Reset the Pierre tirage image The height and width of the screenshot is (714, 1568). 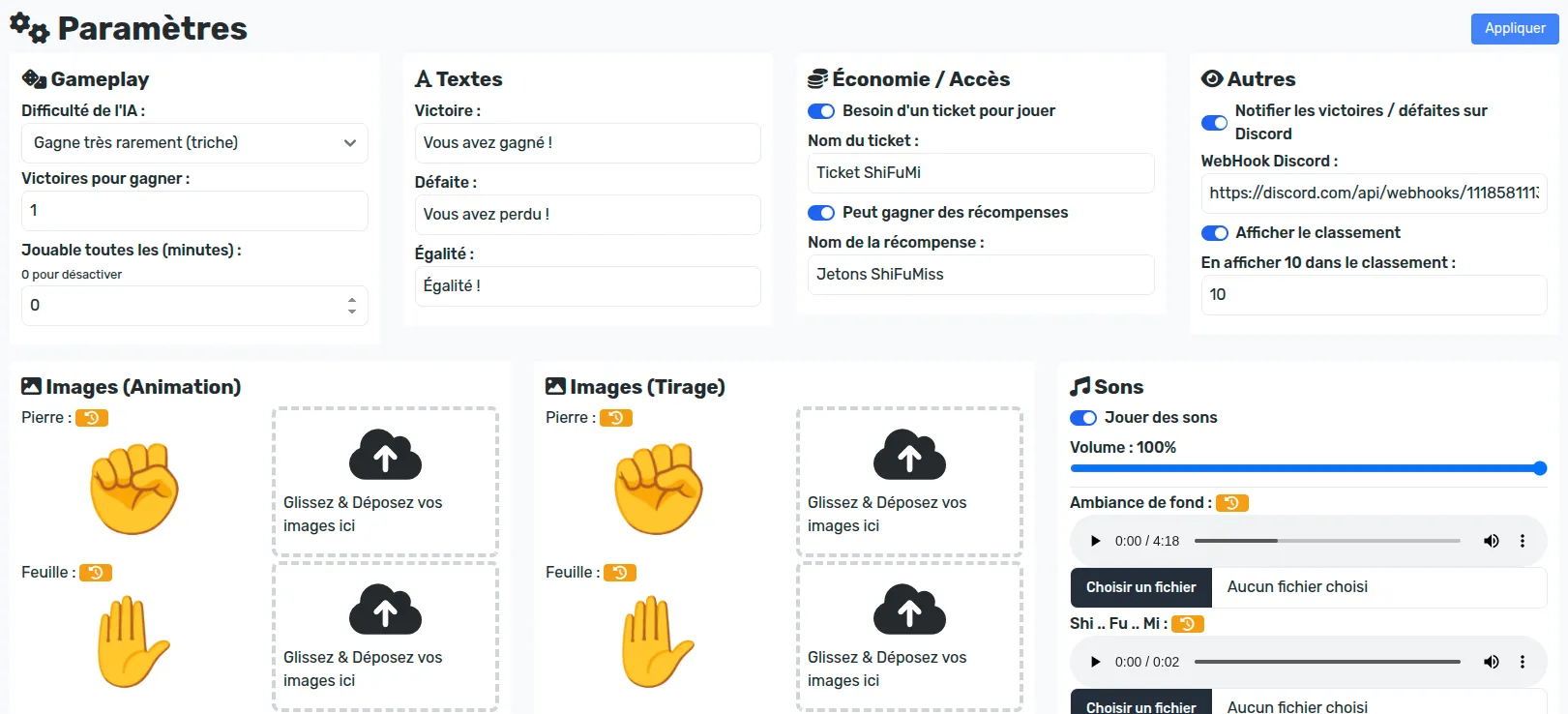(x=616, y=418)
